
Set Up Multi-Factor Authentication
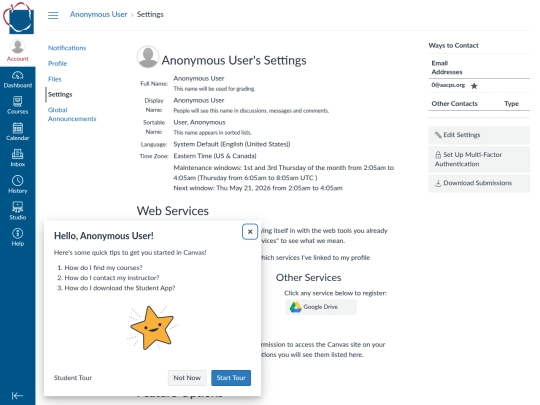(479, 159)
